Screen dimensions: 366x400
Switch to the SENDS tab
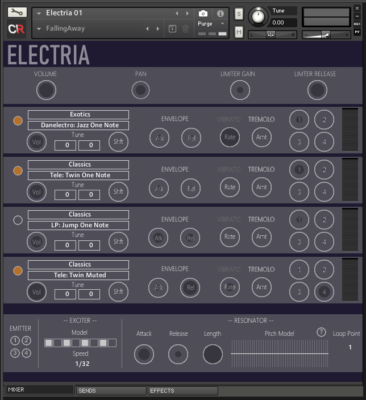[x=111, y=391]
